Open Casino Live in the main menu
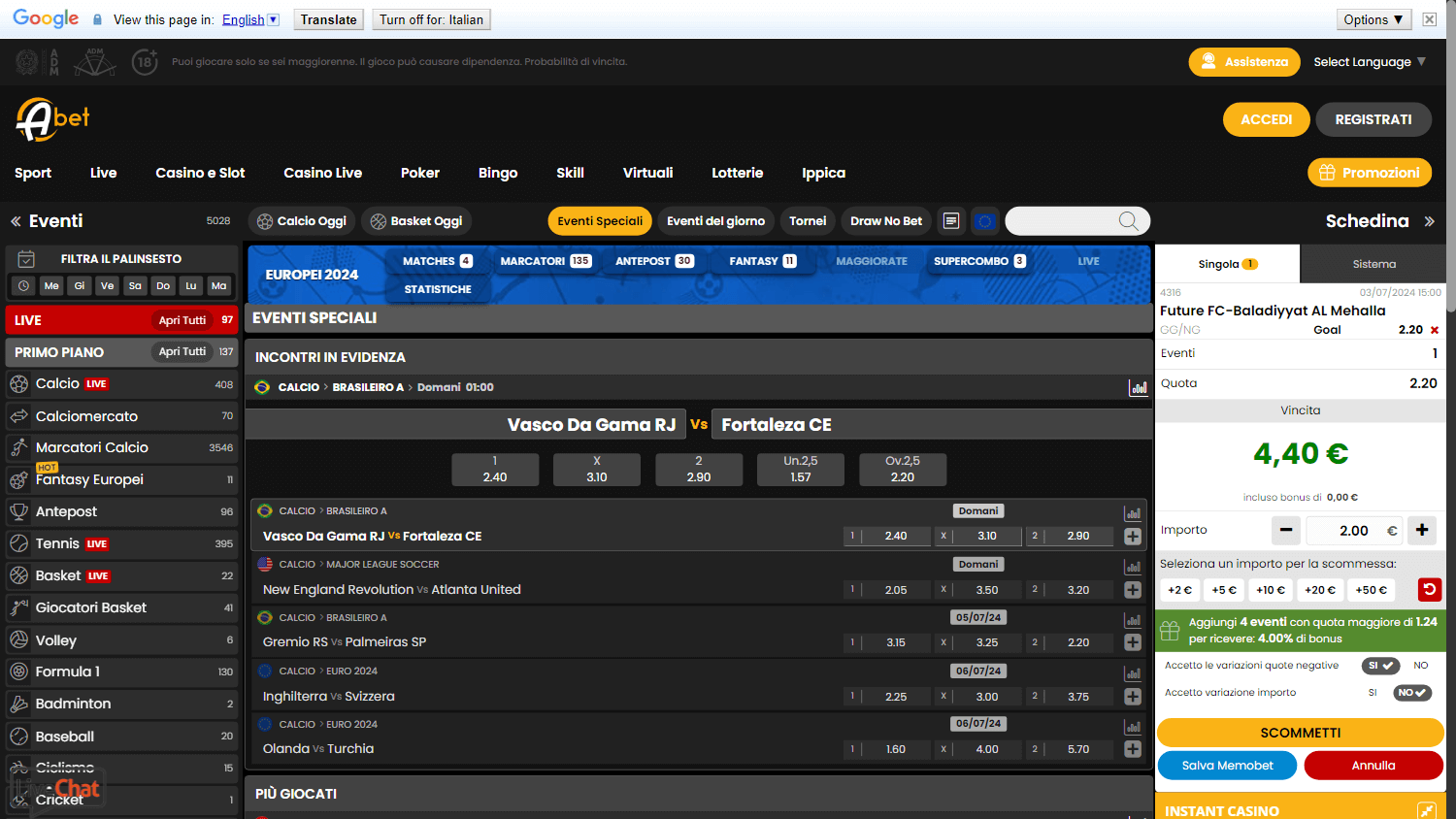This screenshot has height=819, width=1456. coord(322,173)
